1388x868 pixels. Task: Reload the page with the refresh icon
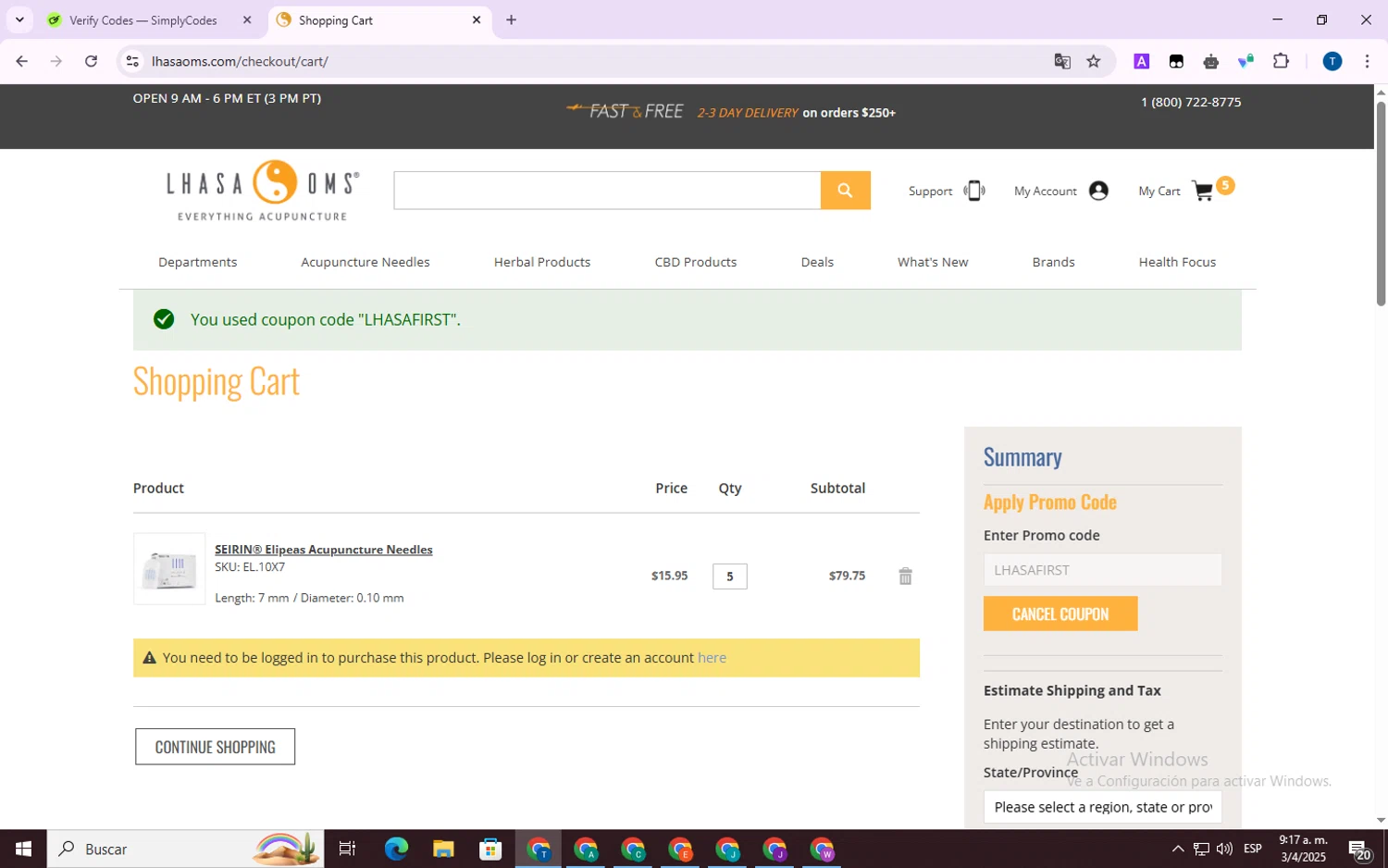point(91,61)
